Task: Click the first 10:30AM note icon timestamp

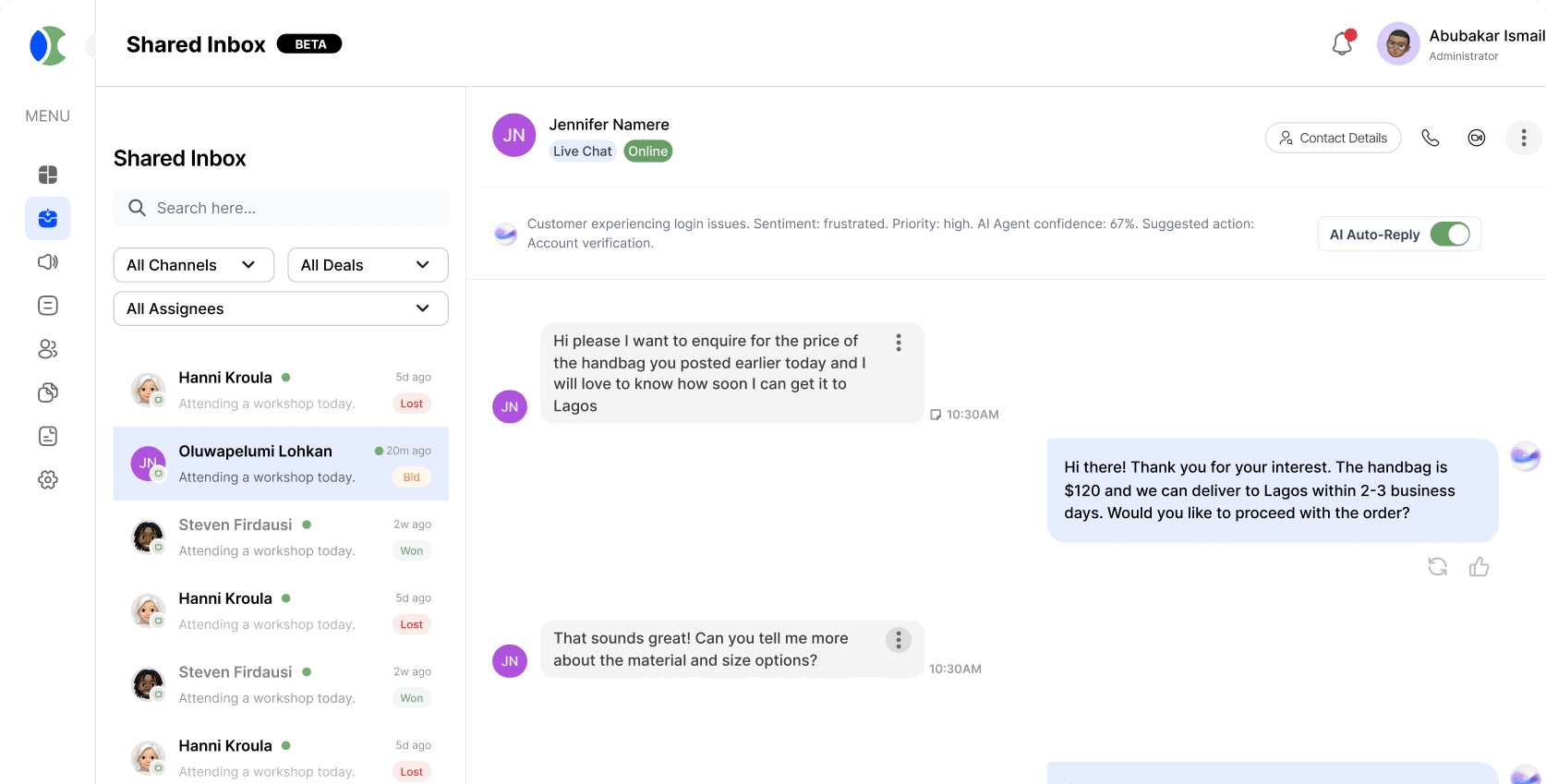Action: point(964,415)
